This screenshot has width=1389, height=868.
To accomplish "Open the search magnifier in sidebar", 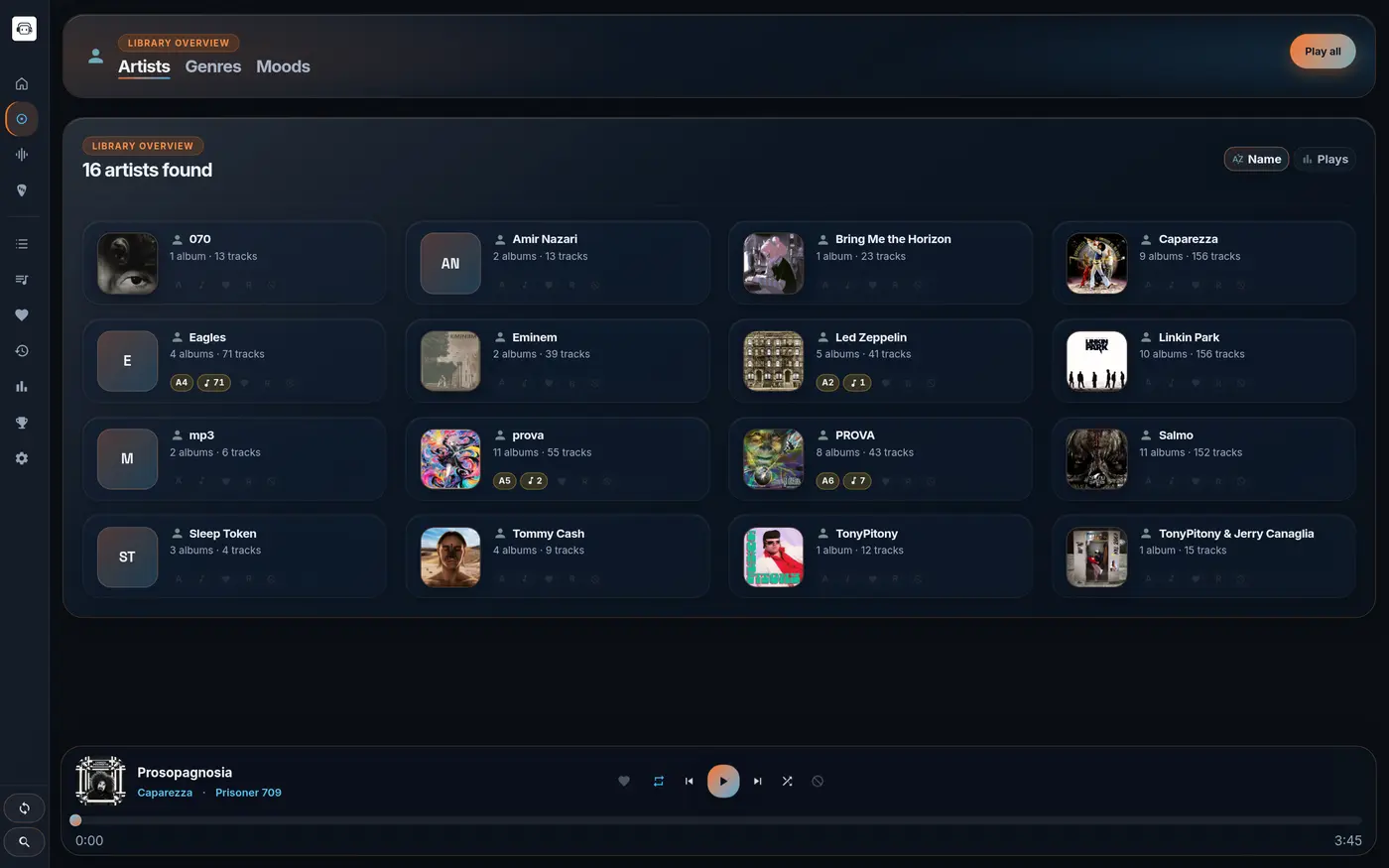I will (24, 842).
